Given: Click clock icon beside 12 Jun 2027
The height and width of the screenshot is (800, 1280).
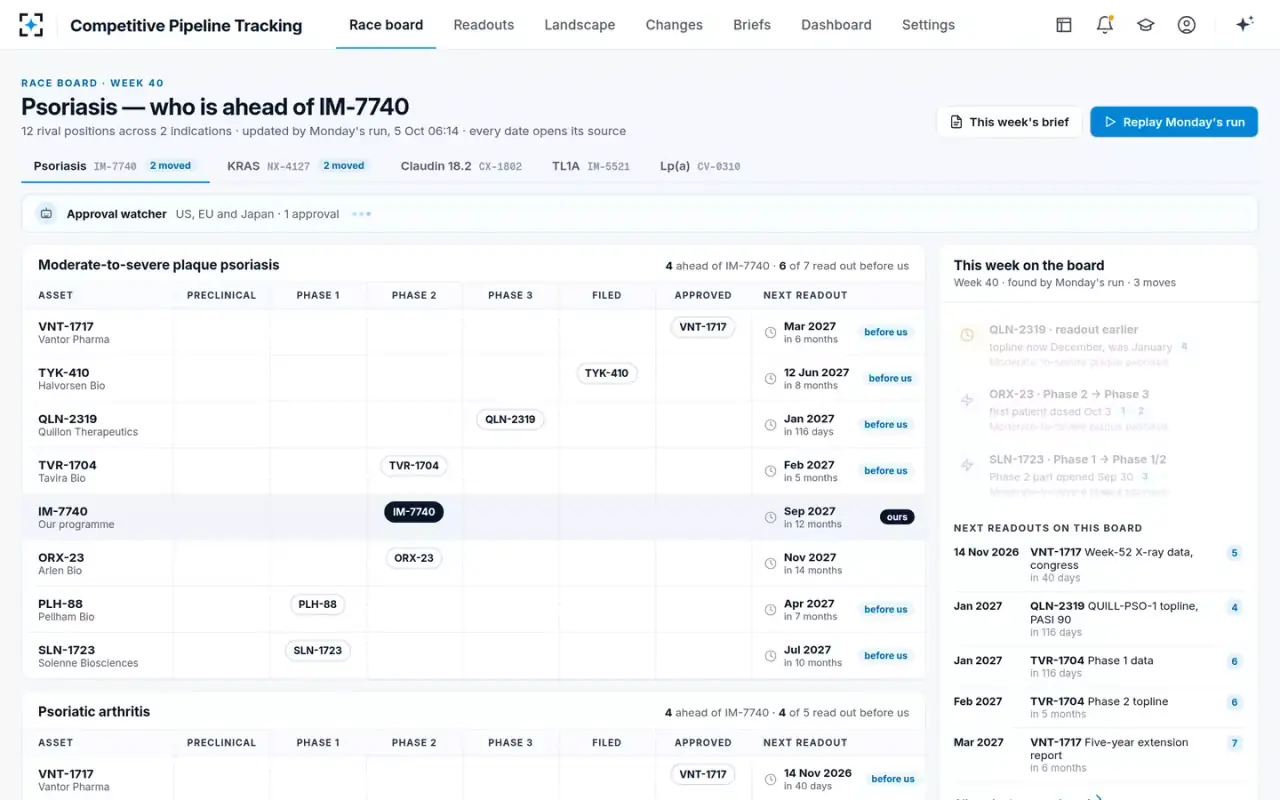Looking at the screenshot, I should (770, 379).
